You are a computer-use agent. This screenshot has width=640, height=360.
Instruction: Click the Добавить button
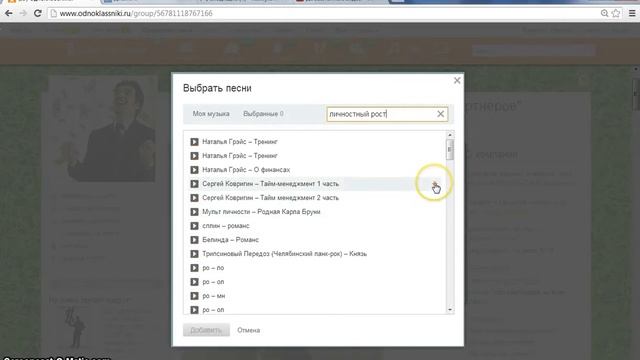pos(206,330)
